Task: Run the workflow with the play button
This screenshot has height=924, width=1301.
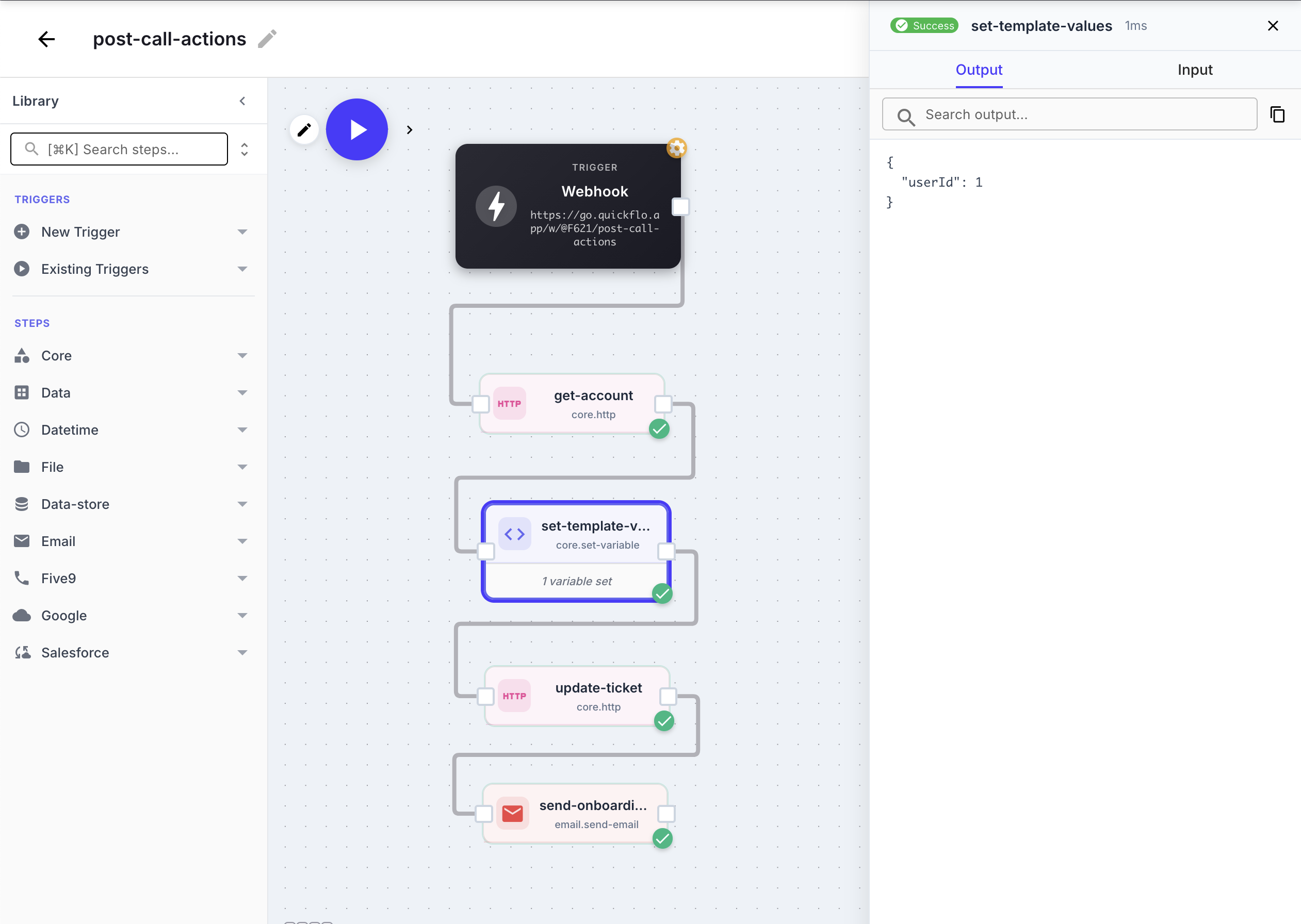Action: 356,129
